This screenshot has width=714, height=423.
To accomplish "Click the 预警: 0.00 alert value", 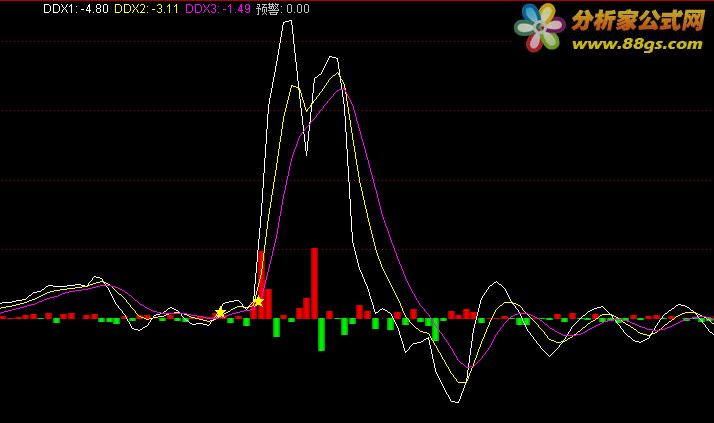I will coord(283,9).
